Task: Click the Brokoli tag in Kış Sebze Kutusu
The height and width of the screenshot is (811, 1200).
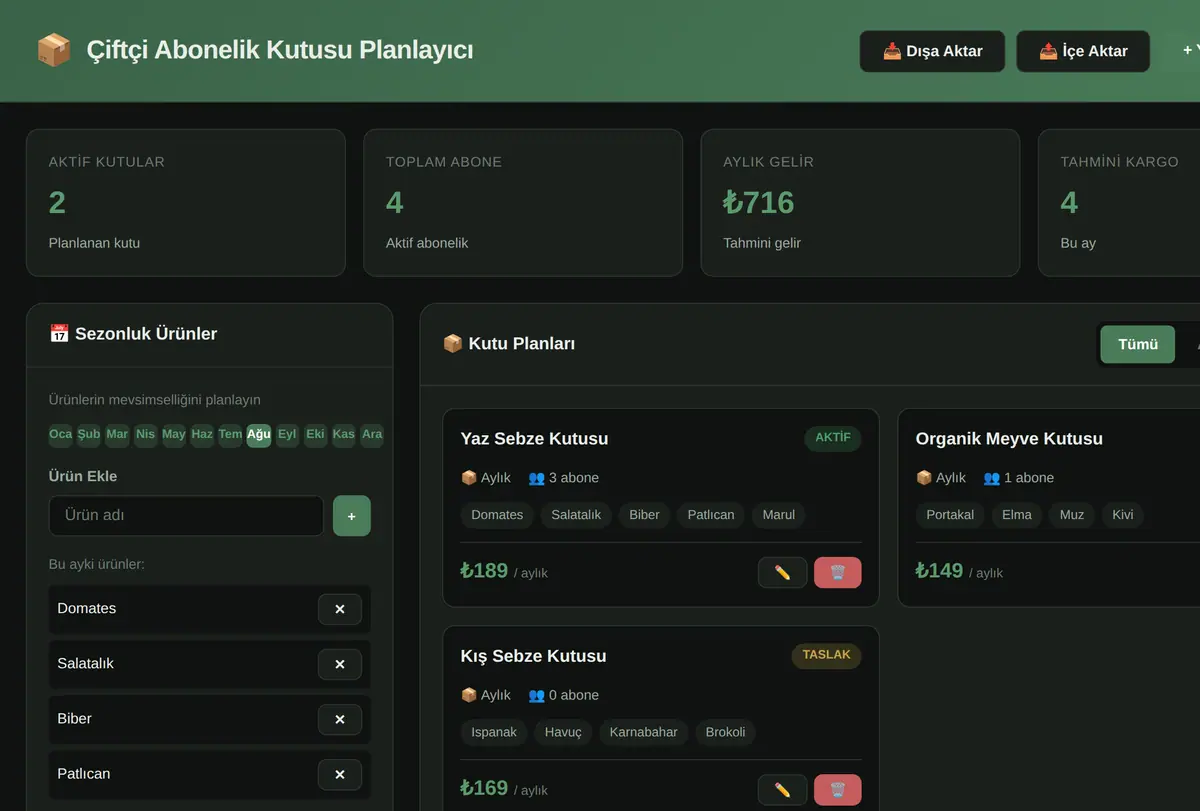Action: 725,732
